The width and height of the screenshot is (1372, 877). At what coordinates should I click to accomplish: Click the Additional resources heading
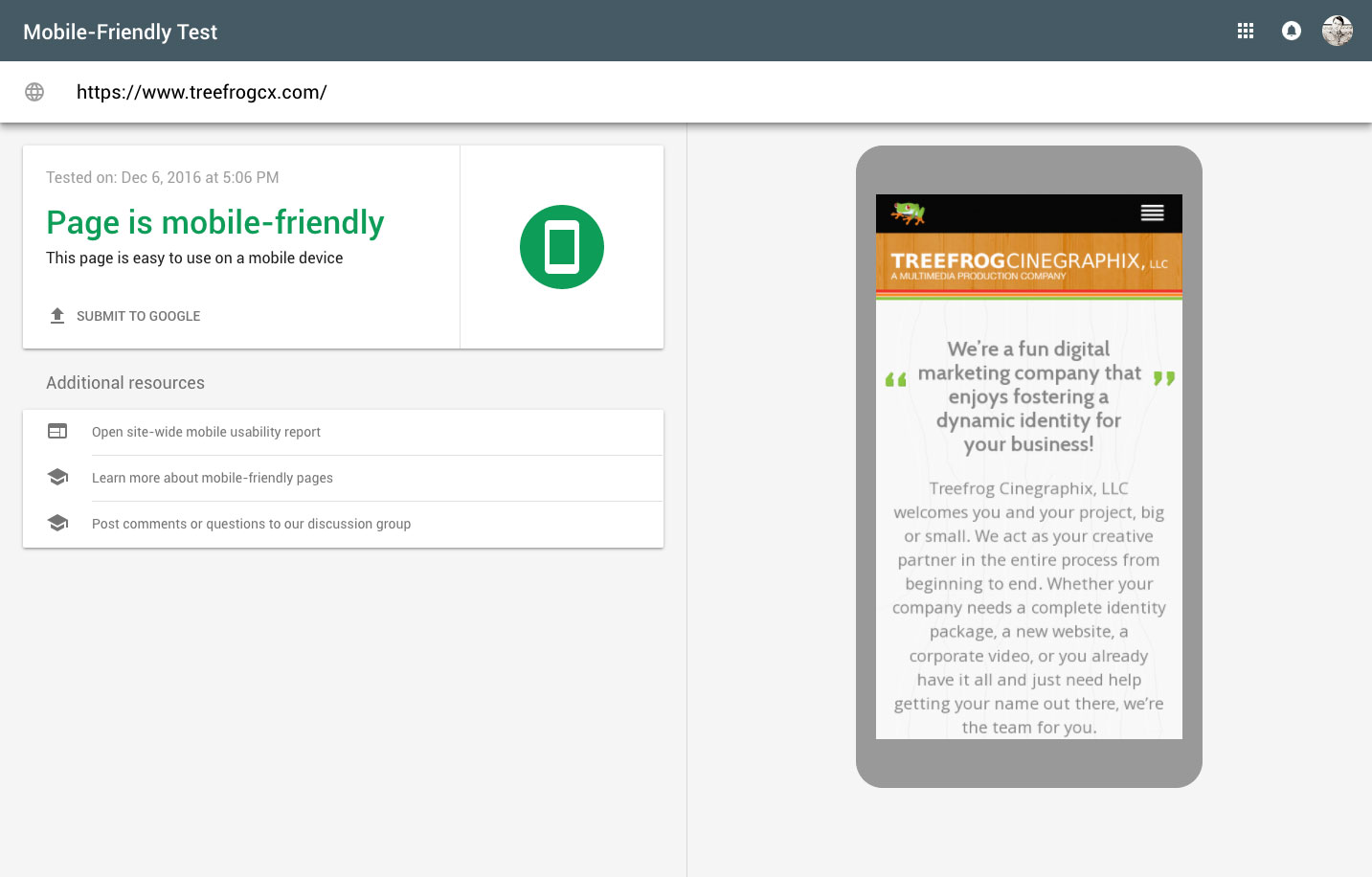click(x=125, y=383)
